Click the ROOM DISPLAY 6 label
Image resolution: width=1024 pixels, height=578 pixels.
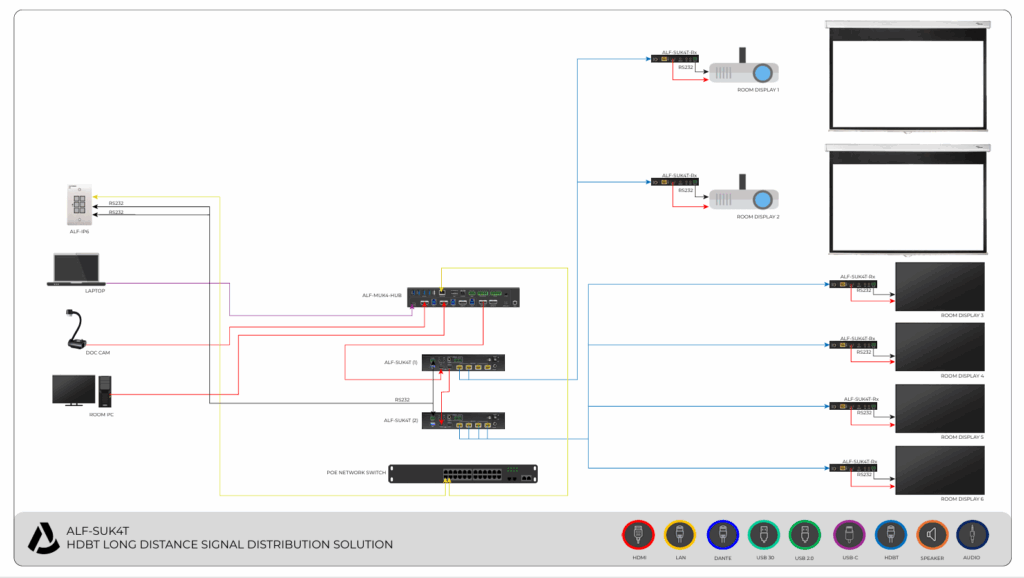coord(962,499)
